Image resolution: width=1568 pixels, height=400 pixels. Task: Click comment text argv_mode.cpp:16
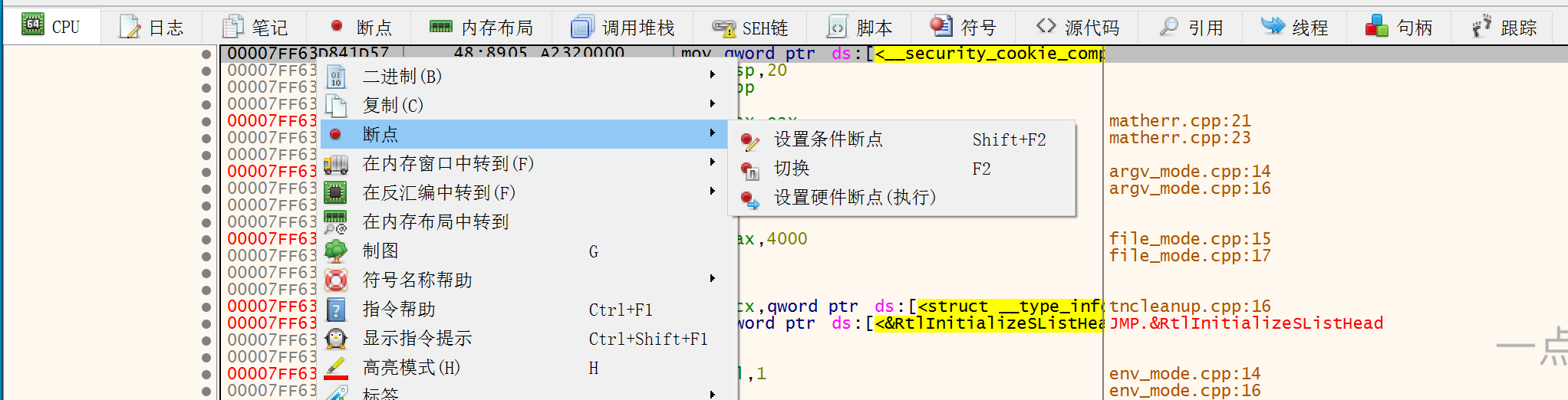click(1190, 189)
